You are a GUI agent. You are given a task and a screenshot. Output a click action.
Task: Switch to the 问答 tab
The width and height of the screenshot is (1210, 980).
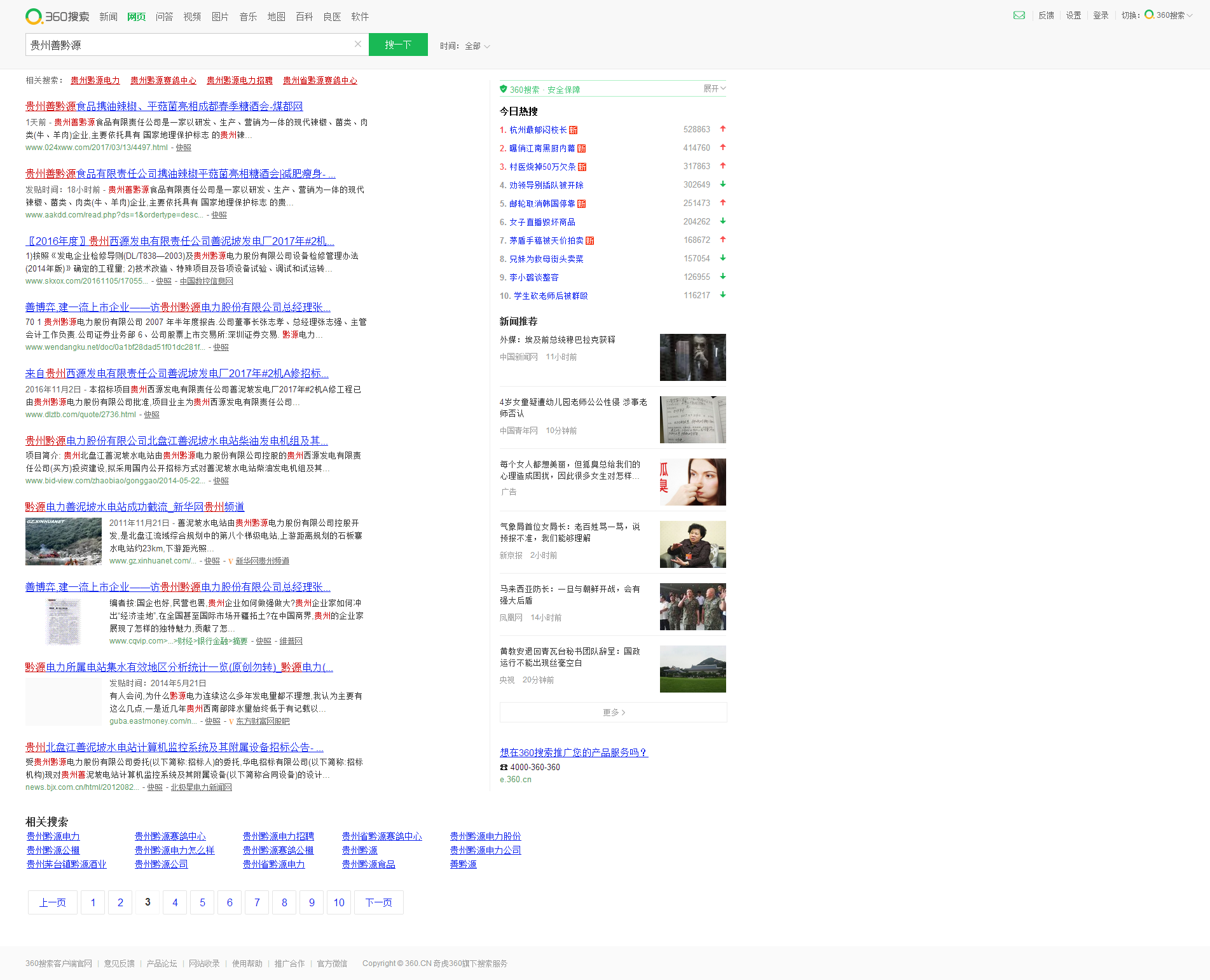(164, 17)
